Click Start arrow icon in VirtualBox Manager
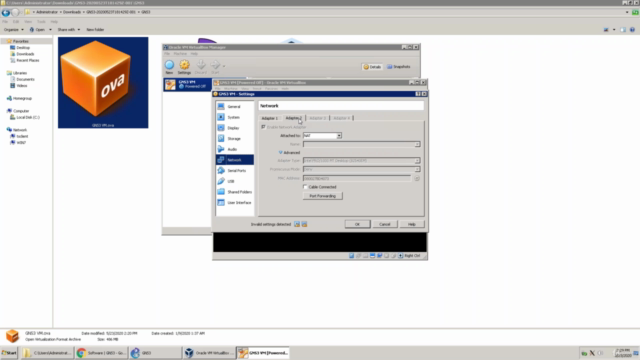Viewport: 640px width, 360px height. click(215, 64)
